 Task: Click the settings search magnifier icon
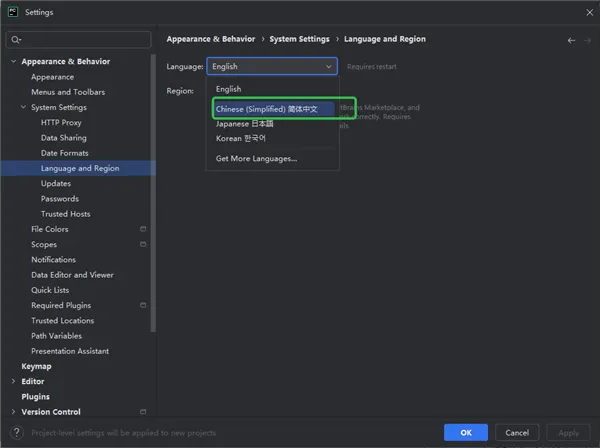pyautogui.click(x=15, y=40)
